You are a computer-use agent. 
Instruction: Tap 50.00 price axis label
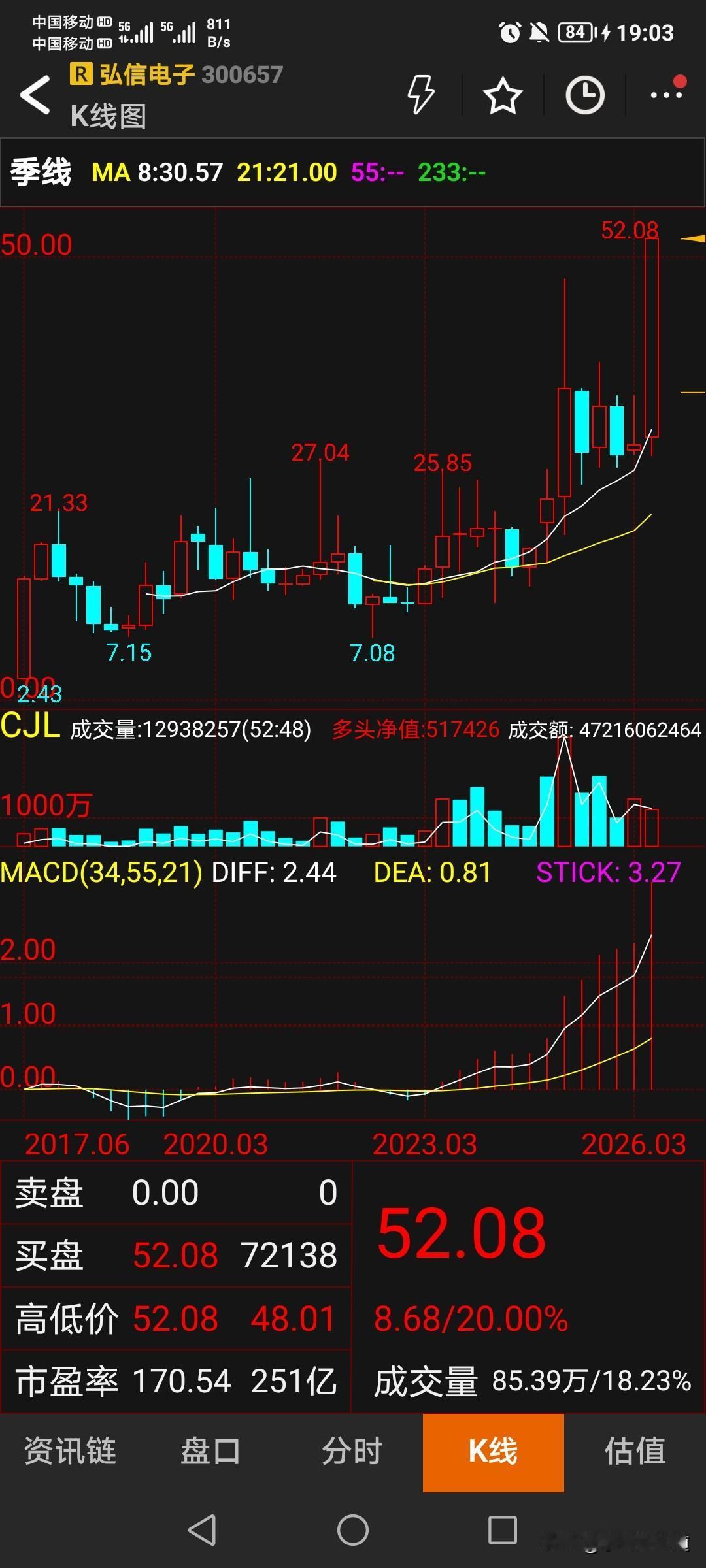[x=36, y=245]
